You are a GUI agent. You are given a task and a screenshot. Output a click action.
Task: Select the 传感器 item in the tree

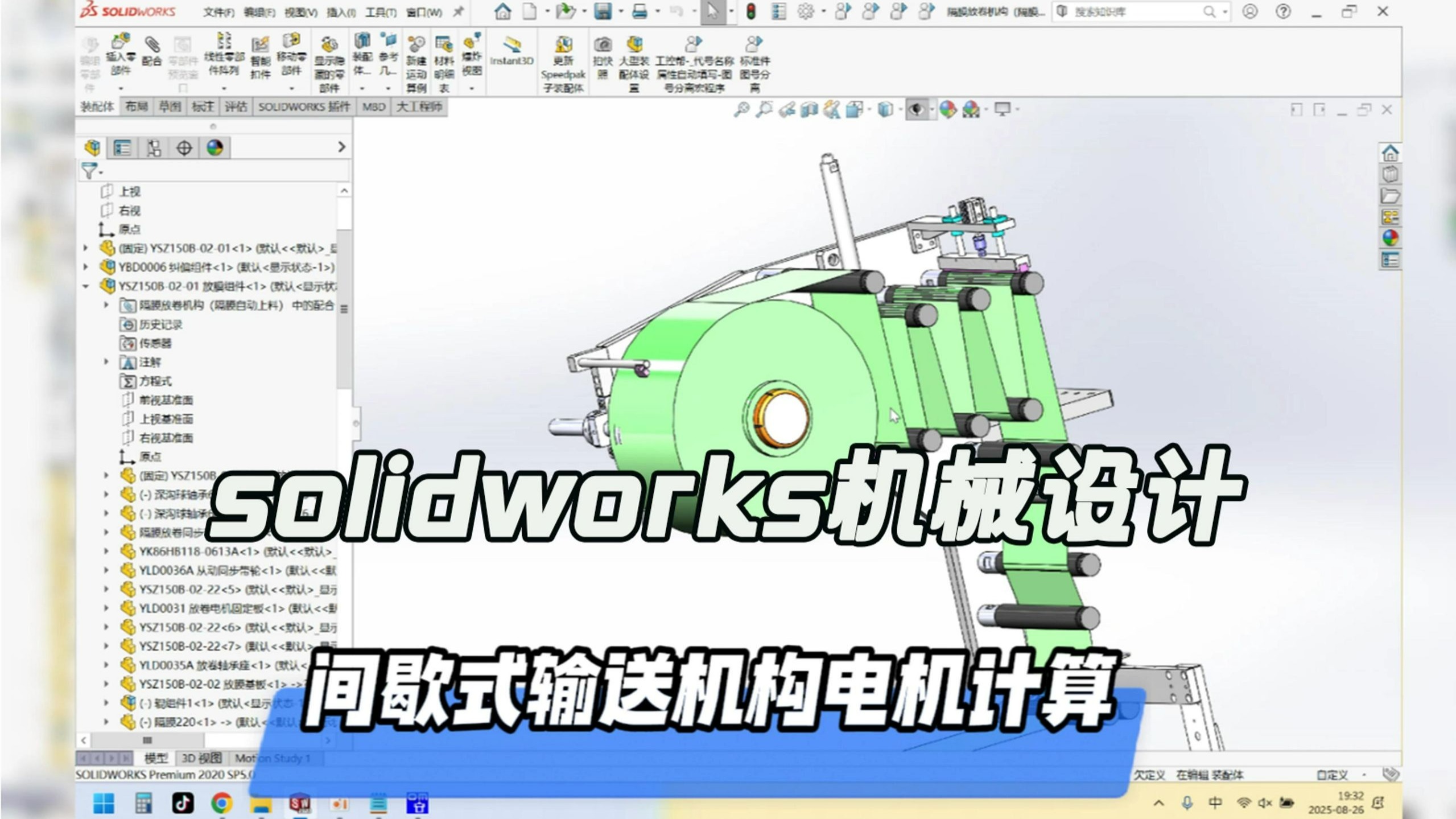pos(146,343)
